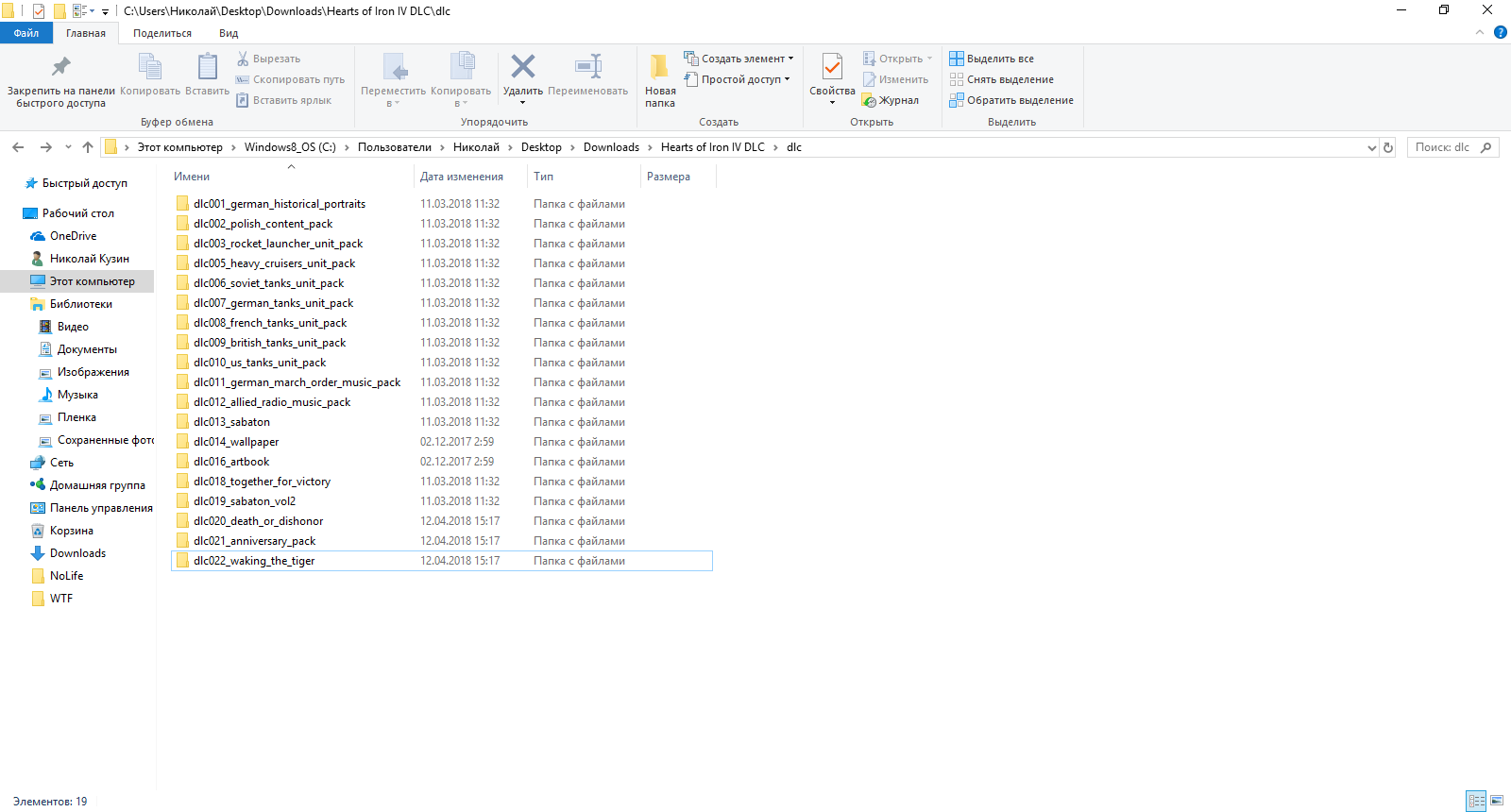
Task: Click the History (Журнал) icon
Action: pyautogui.click(x=869, y=100)
